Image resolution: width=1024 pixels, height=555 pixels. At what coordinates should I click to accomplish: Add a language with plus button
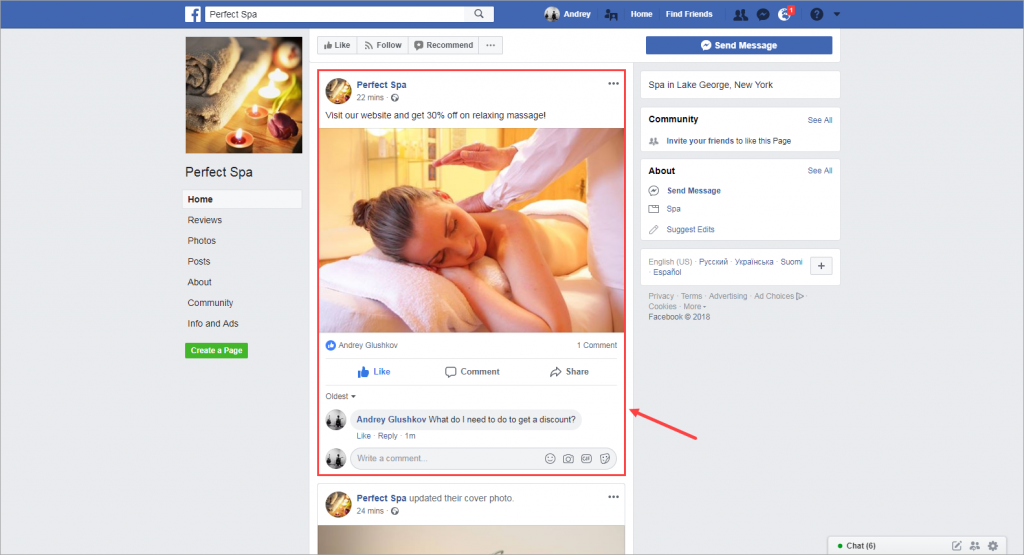[x=821, y=266]
